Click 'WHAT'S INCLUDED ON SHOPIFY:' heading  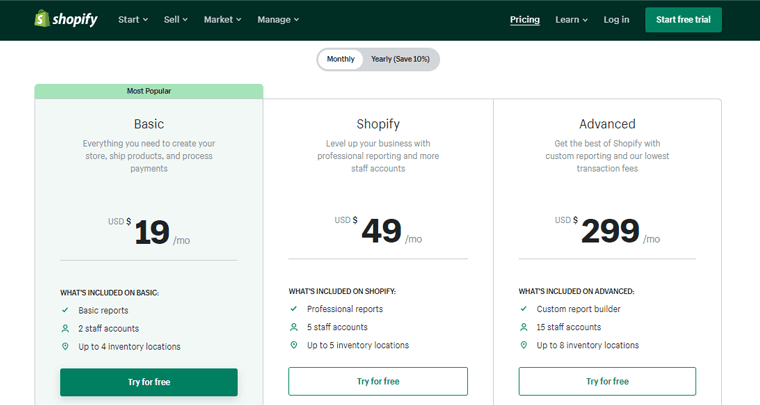[342, 291]
